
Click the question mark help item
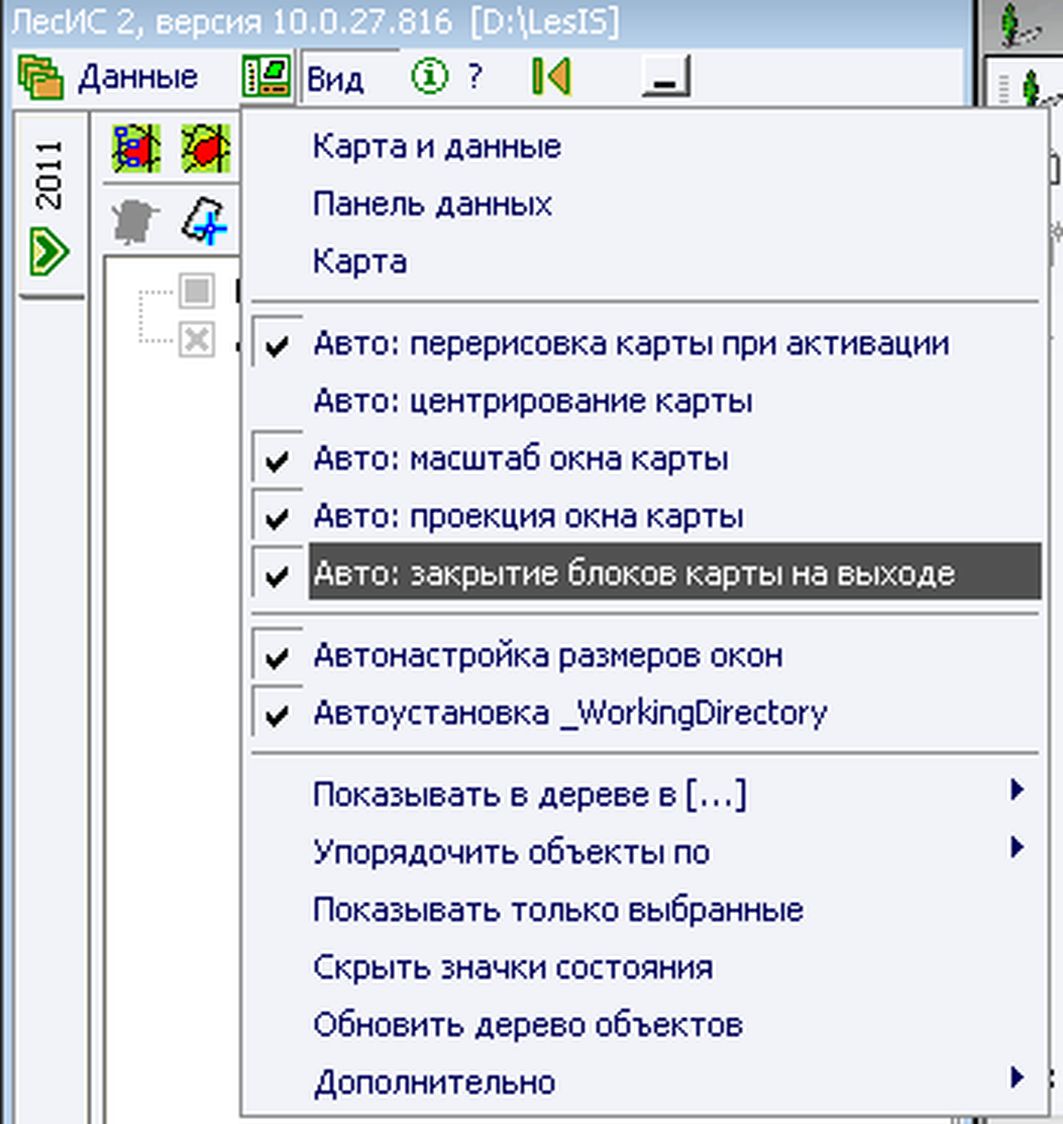[475, 76]
